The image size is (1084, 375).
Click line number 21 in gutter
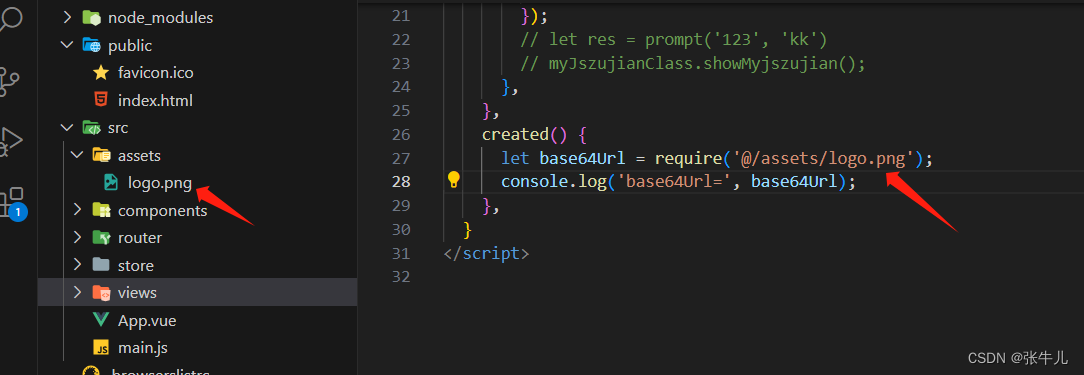pos(401,15)
